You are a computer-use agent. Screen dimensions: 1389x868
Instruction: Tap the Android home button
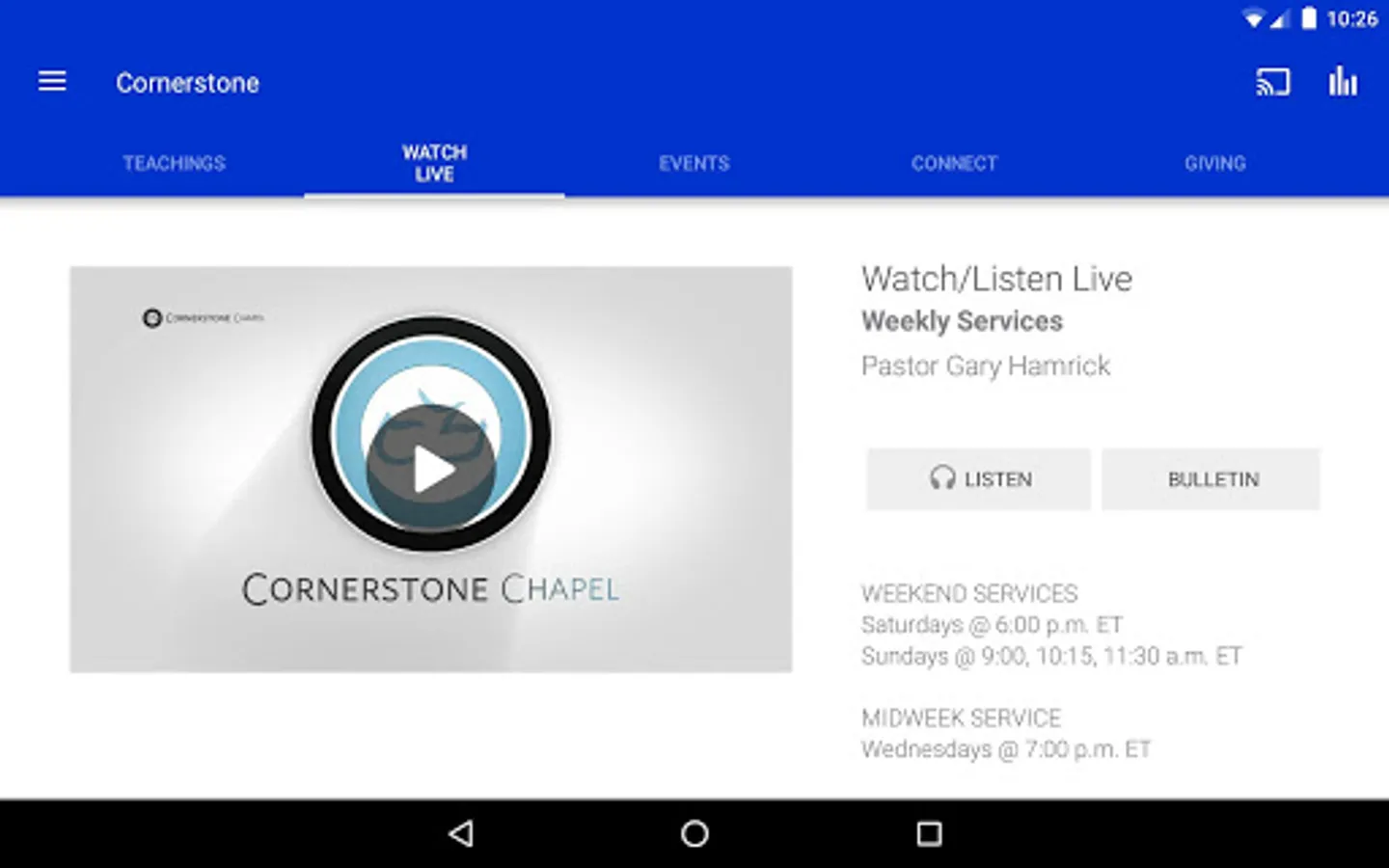tap(694, 833)
